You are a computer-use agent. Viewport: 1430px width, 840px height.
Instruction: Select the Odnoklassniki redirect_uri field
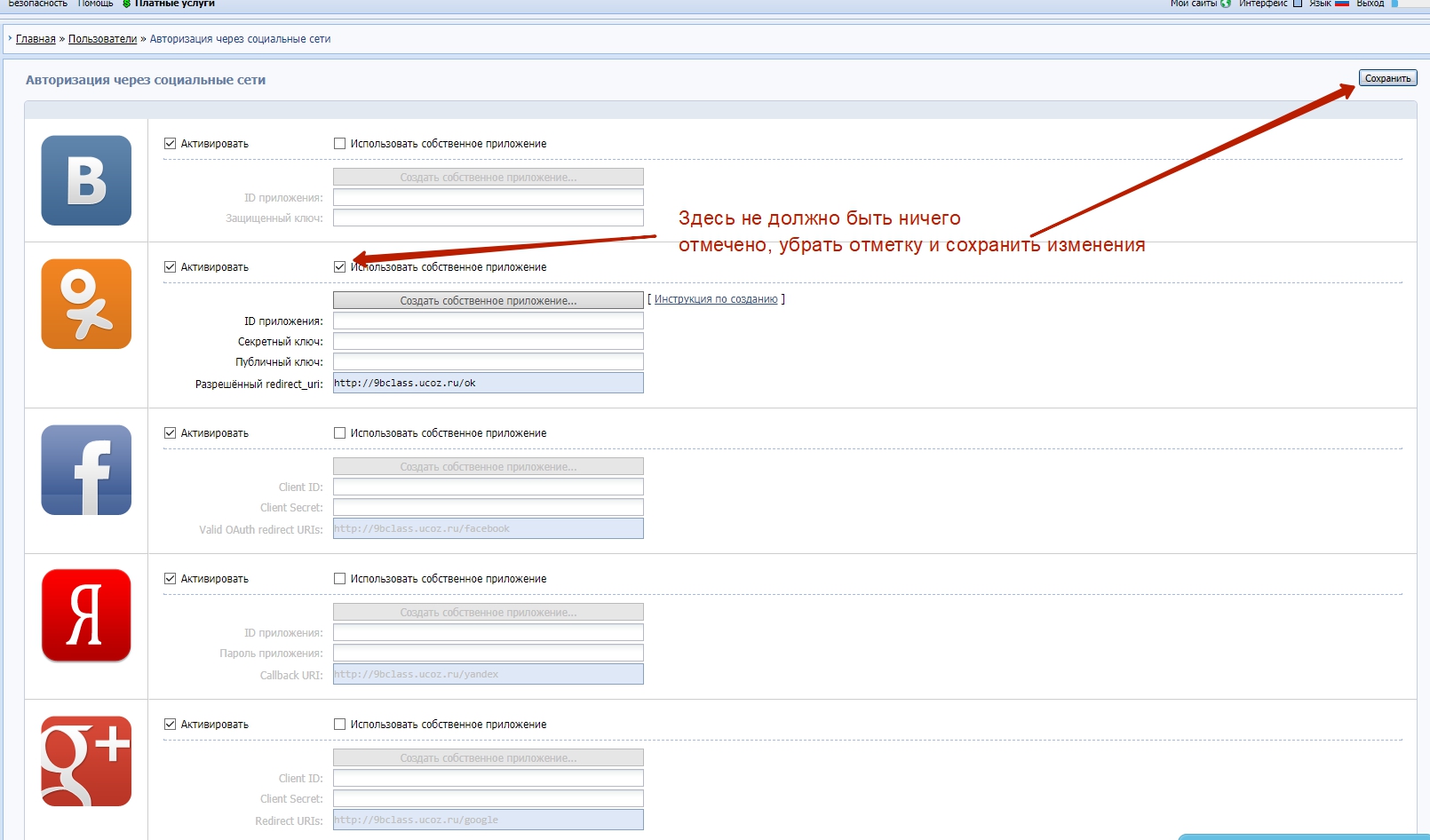(x=488, y=383)
